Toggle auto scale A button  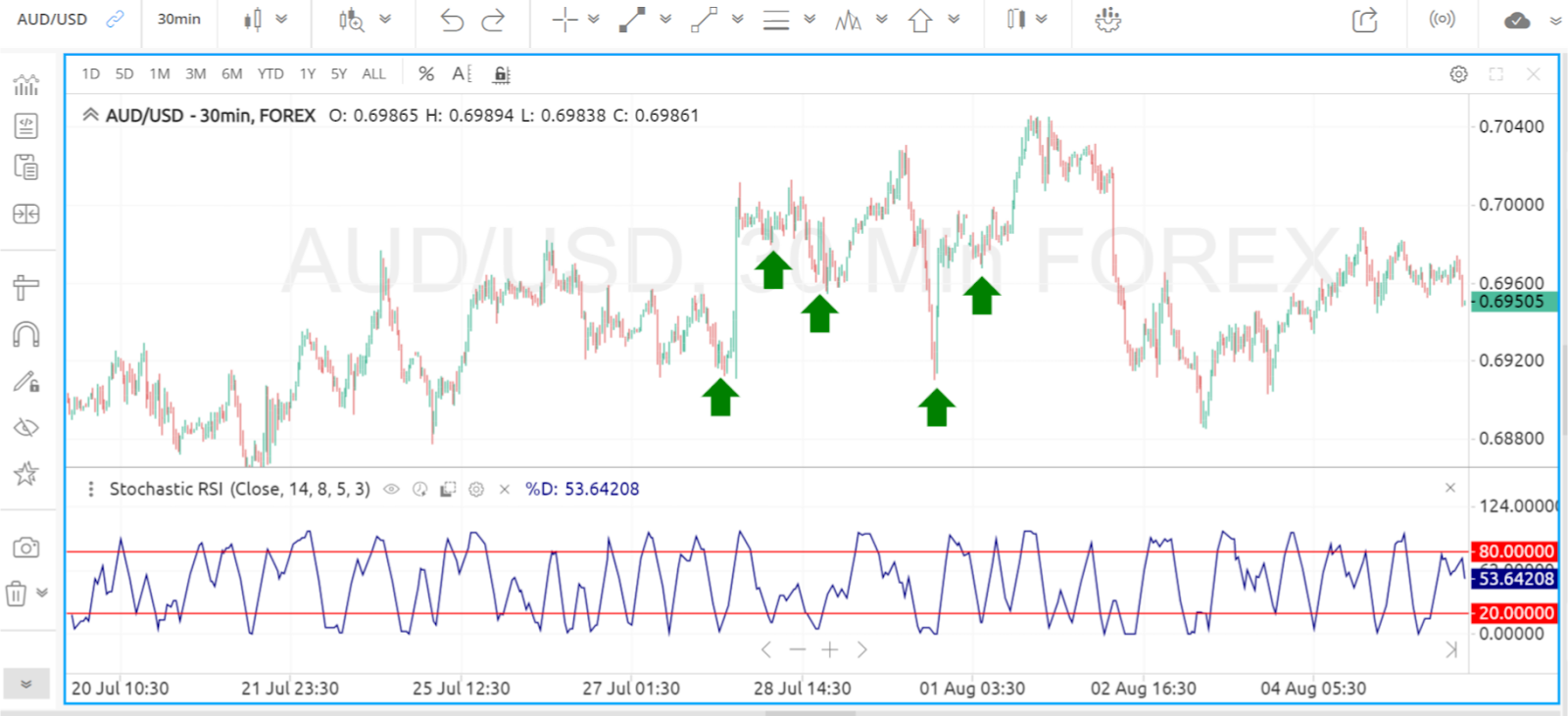pos(462,74)
